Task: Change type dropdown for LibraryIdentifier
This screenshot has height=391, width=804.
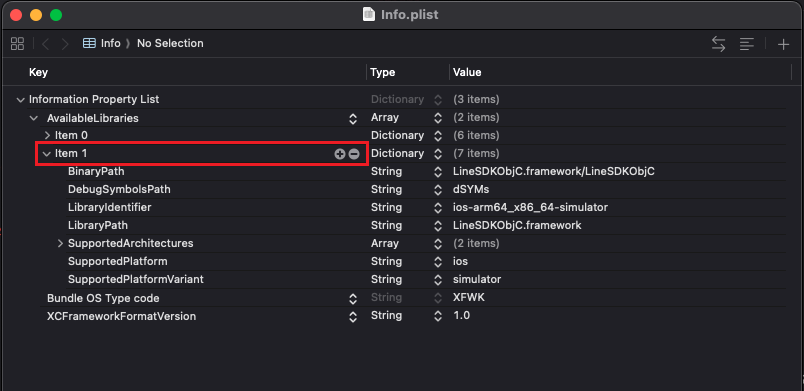Action: [437, 208]
